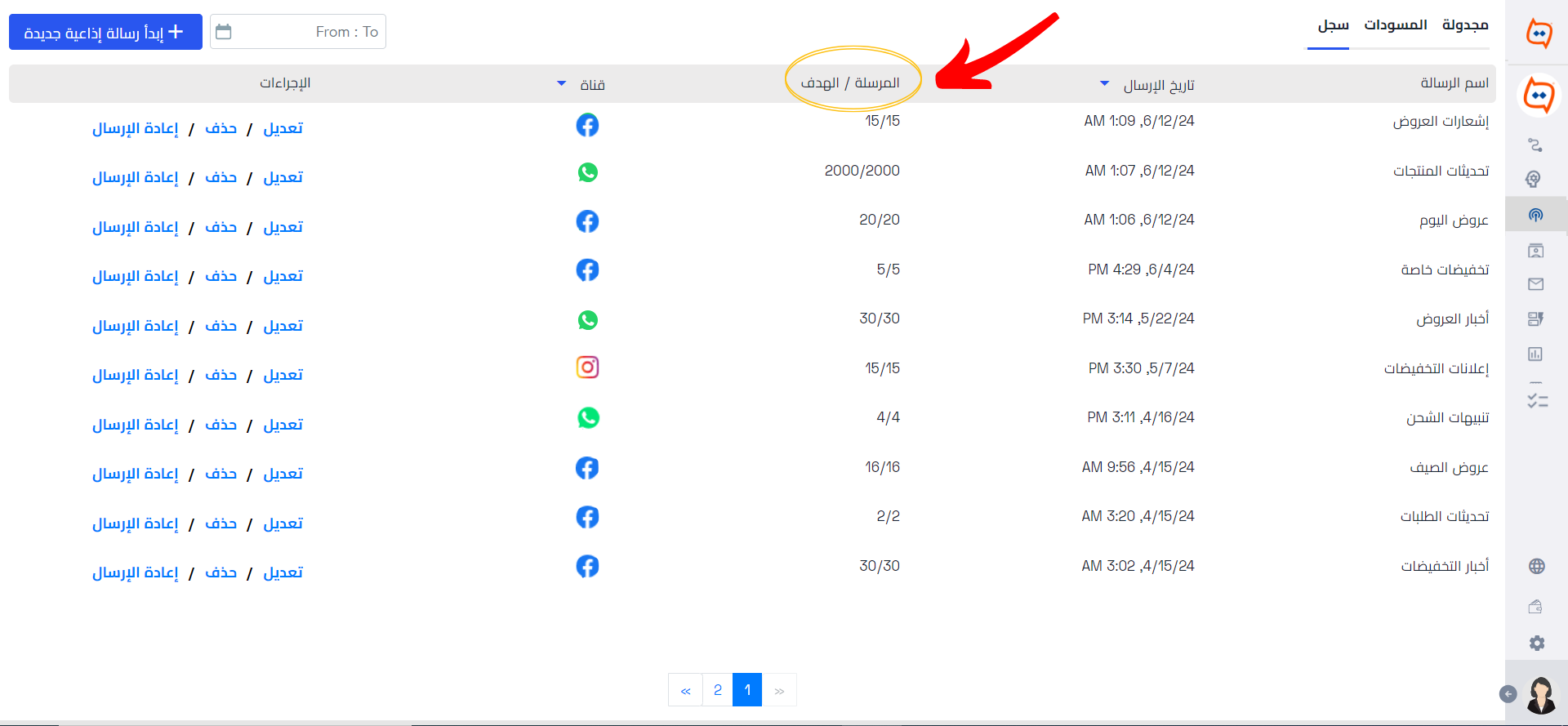The height and width of the screenshot is (726, 1568).
Task: Open the mail envelope icon in the sidebar
Action: [1535, 284]
